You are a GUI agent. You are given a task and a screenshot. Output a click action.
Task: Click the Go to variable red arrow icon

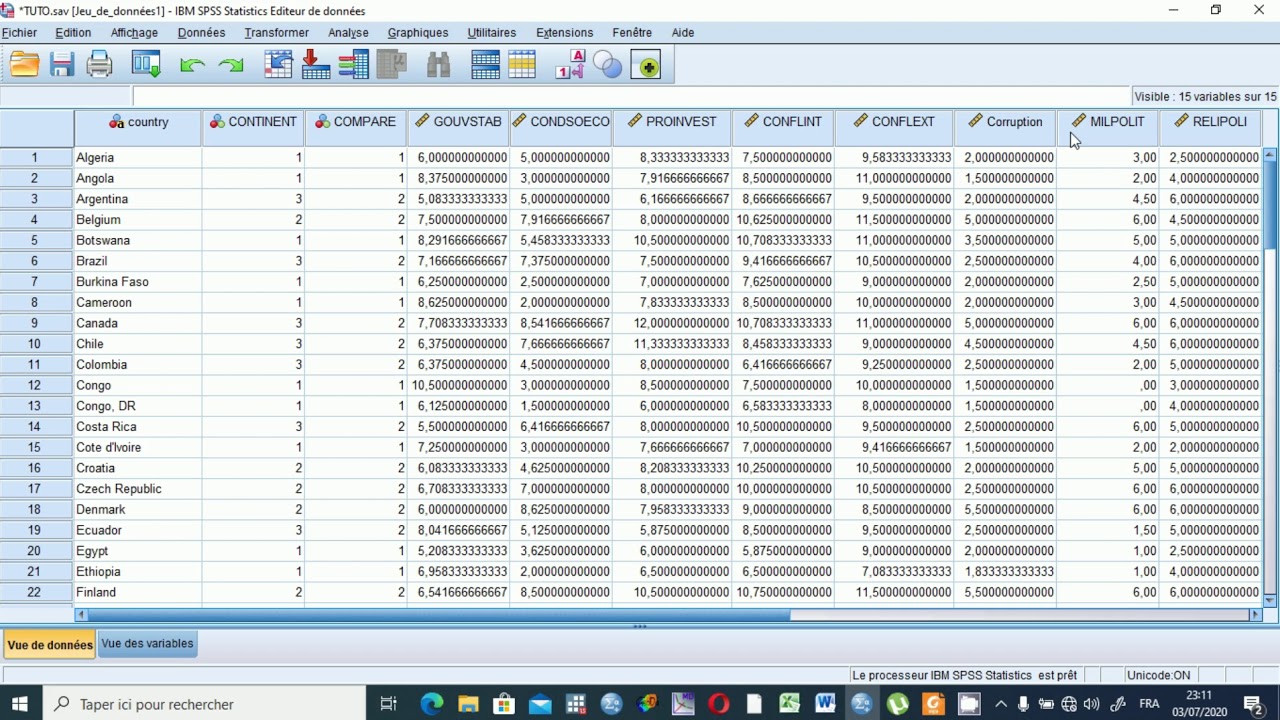[315, 65]
